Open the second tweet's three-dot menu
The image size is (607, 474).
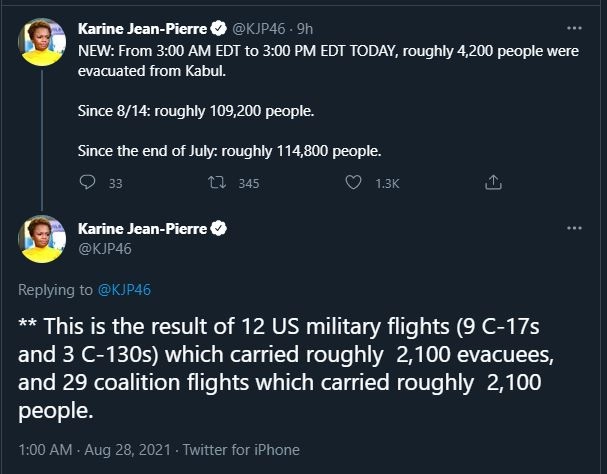[574, 228]
